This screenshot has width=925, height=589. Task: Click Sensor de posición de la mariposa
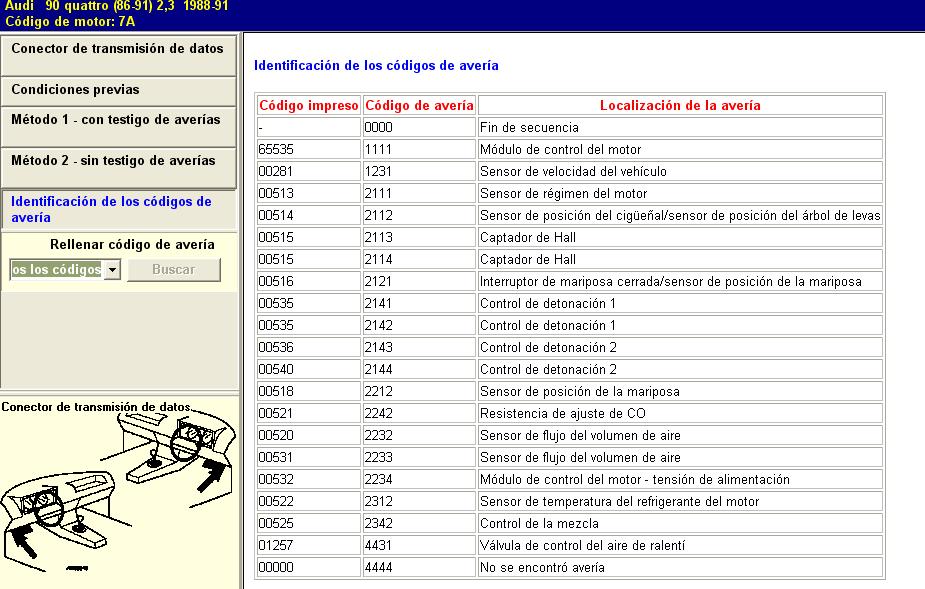(x=580, y=391)
